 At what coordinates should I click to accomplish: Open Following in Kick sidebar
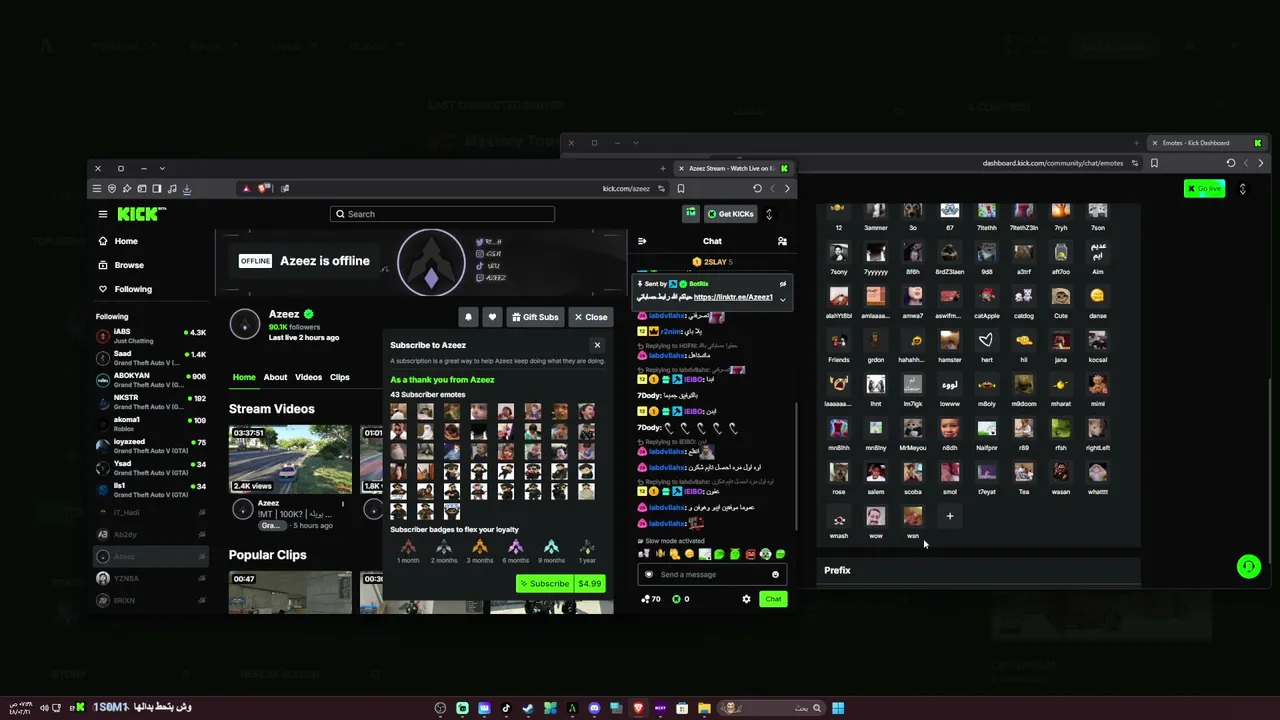point(125,289)
